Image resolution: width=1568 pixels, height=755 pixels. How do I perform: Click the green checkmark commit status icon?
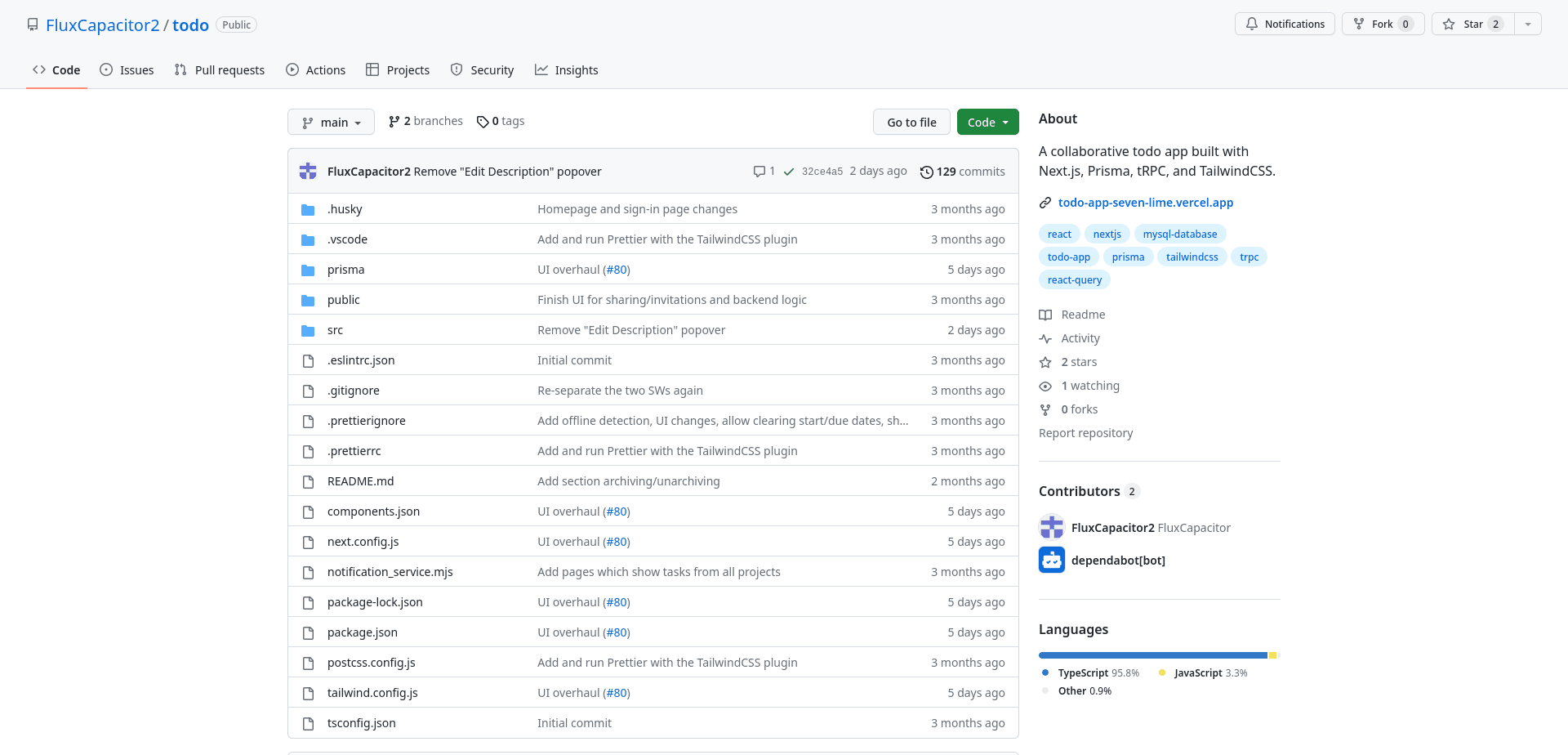tap(788, 172)
